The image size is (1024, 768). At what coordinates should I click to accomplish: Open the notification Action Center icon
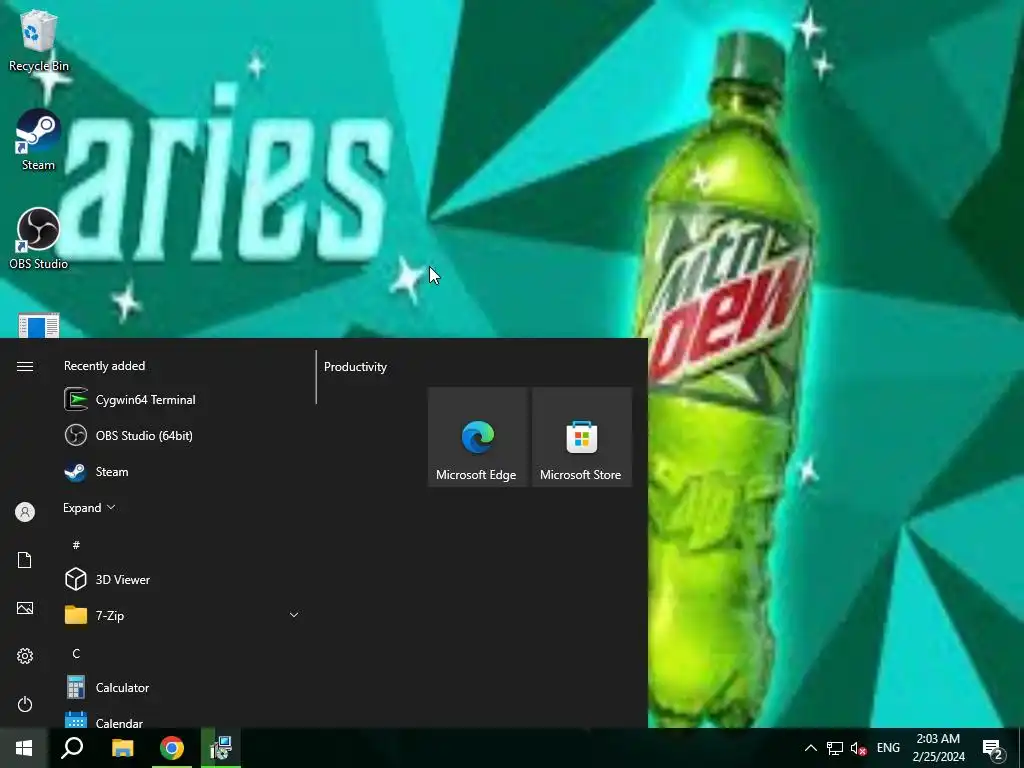[993, 748]
